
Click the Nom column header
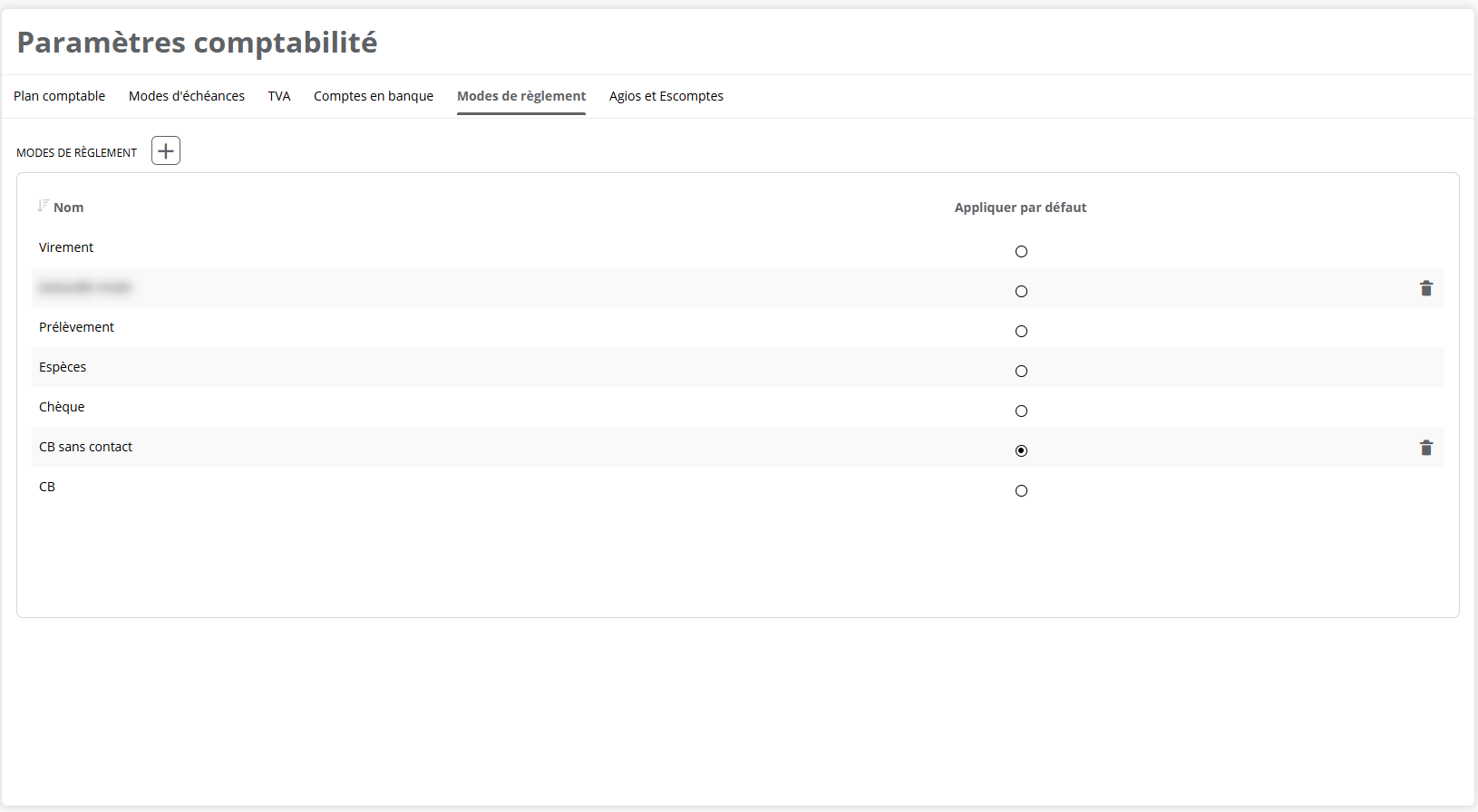click(69, 208)
